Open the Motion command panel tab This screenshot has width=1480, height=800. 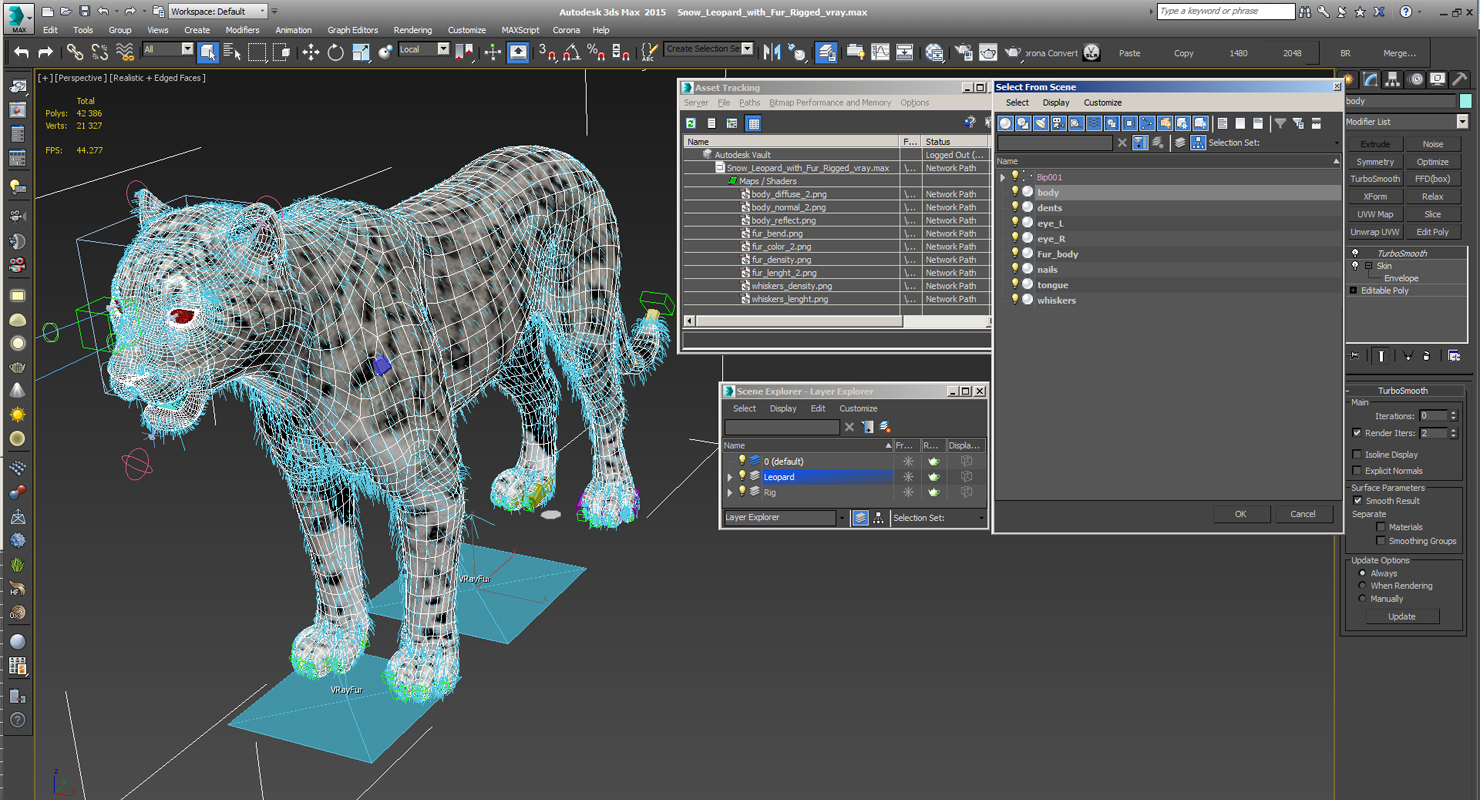tap(1416, 80)
